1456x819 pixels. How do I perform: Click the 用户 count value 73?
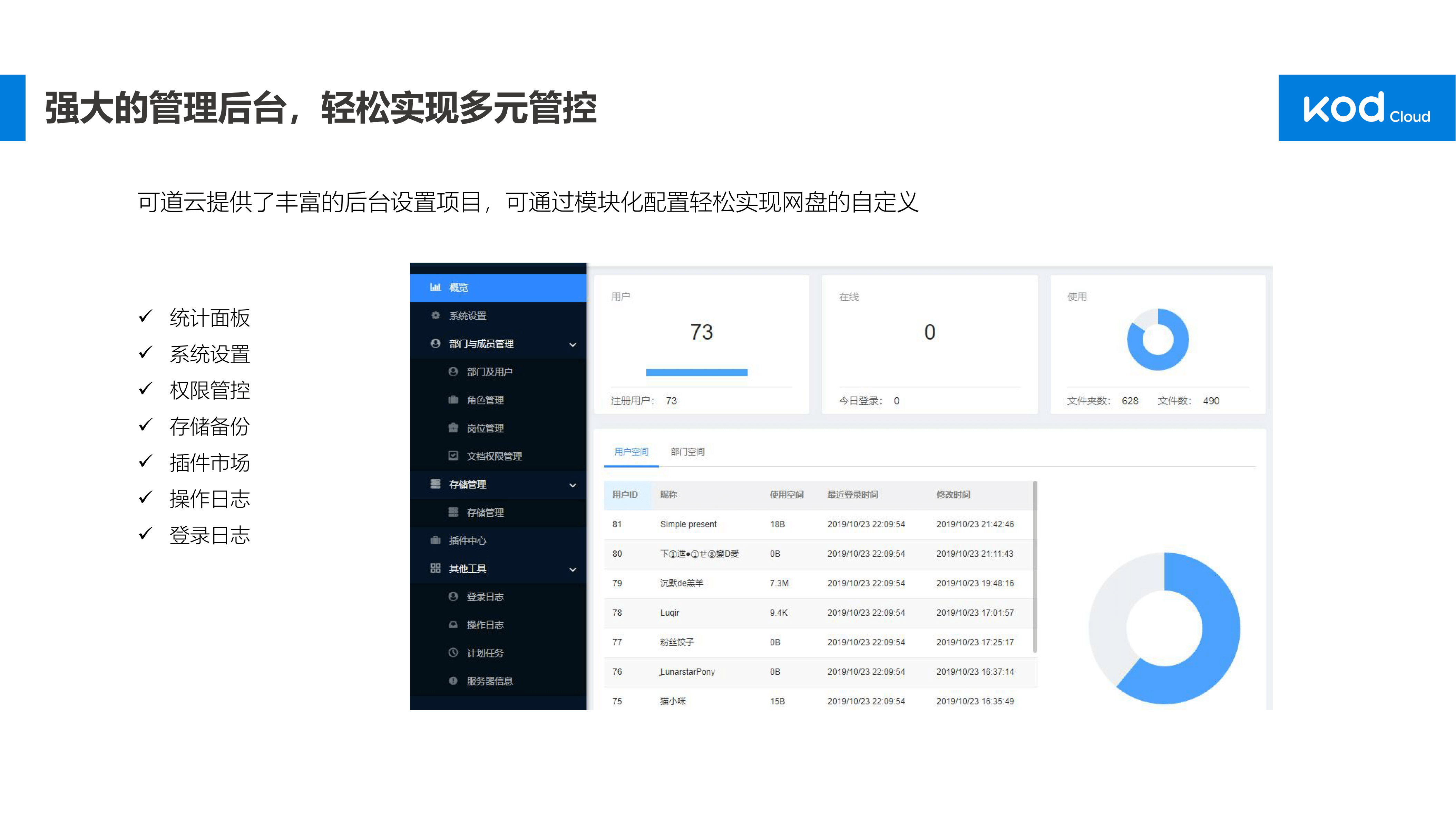click(702, 332)
